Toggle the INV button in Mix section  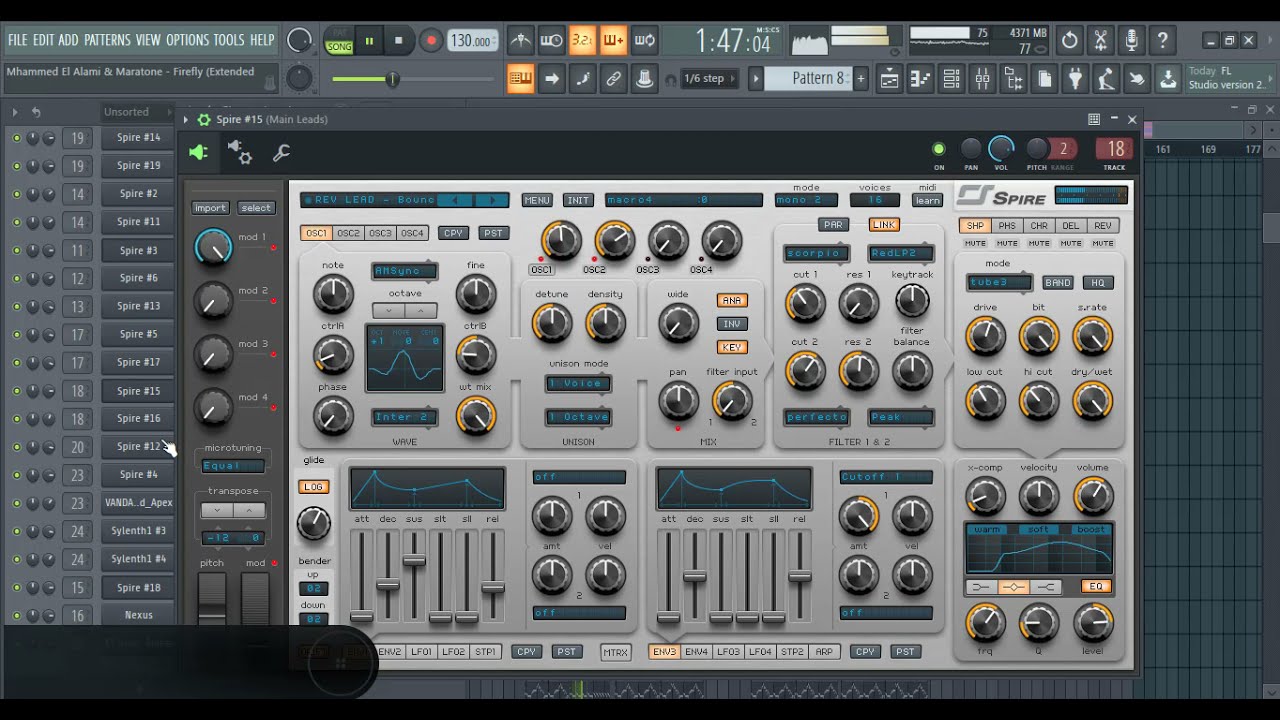(732, 324)
